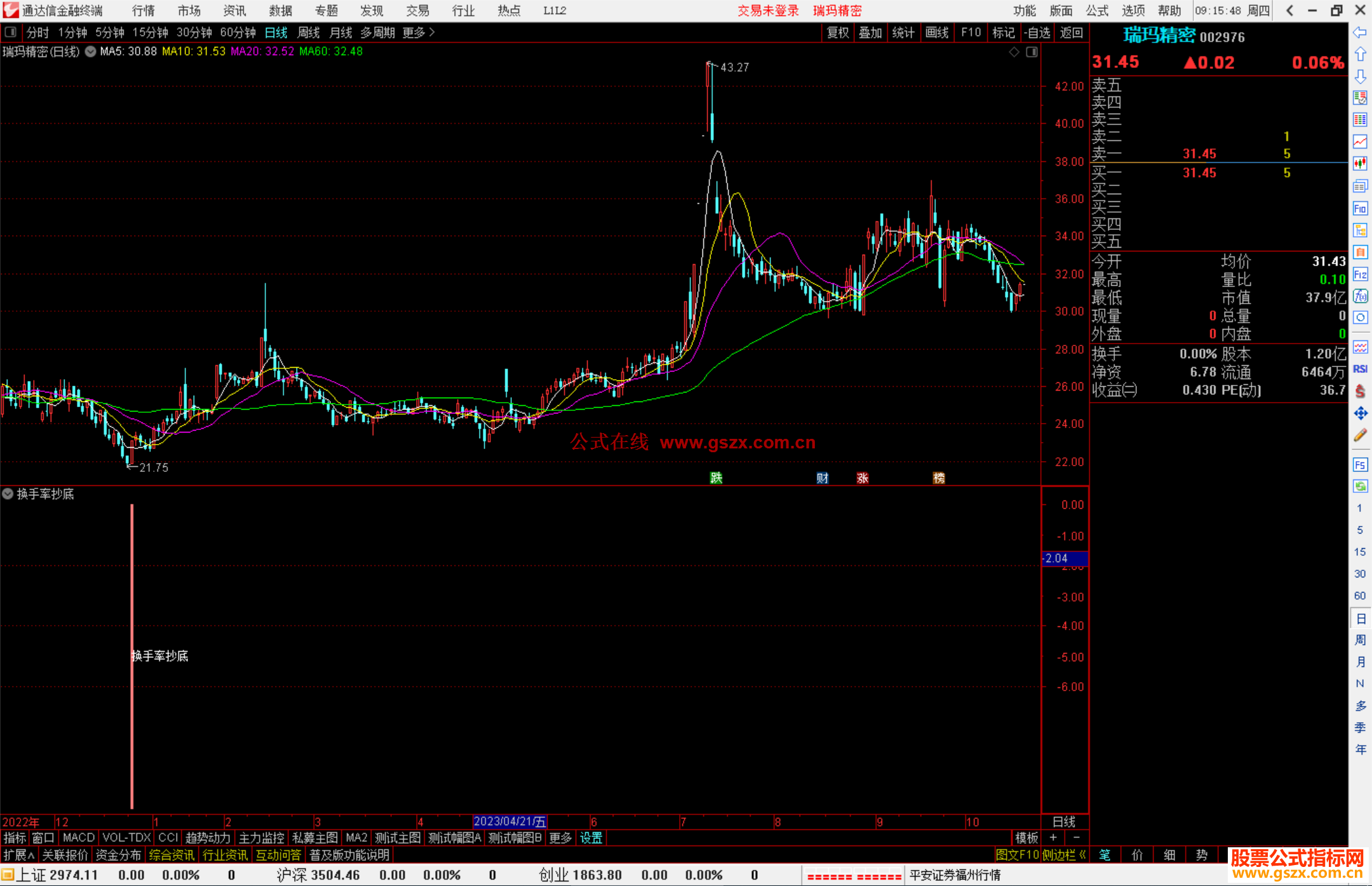Click the line trend chart sidebar icon

click(1360, 142)
